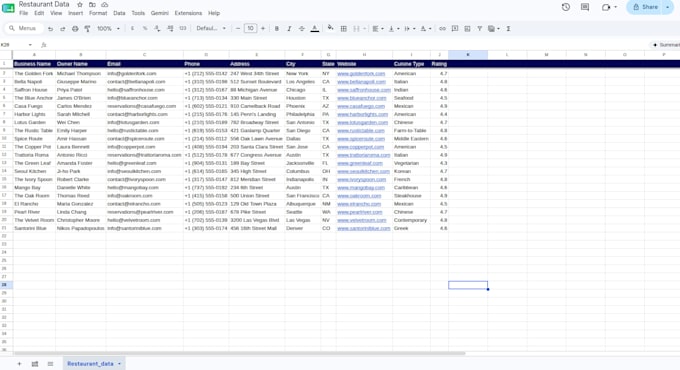
Task: Open the fill color picker
Action: point(330,29)
